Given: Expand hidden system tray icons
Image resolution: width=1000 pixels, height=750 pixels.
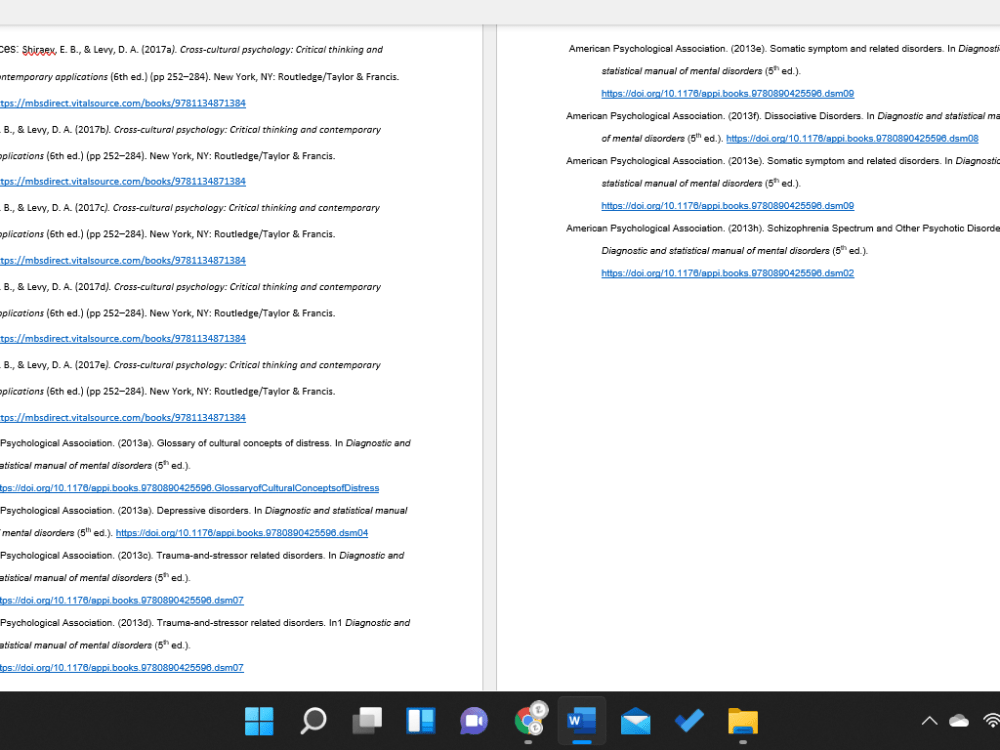Looking at the screenshot, I should coord(929,720).
